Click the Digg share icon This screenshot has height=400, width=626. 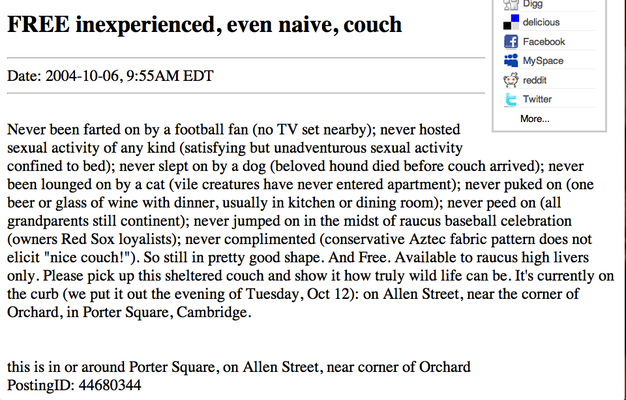(x=511, y=4)
